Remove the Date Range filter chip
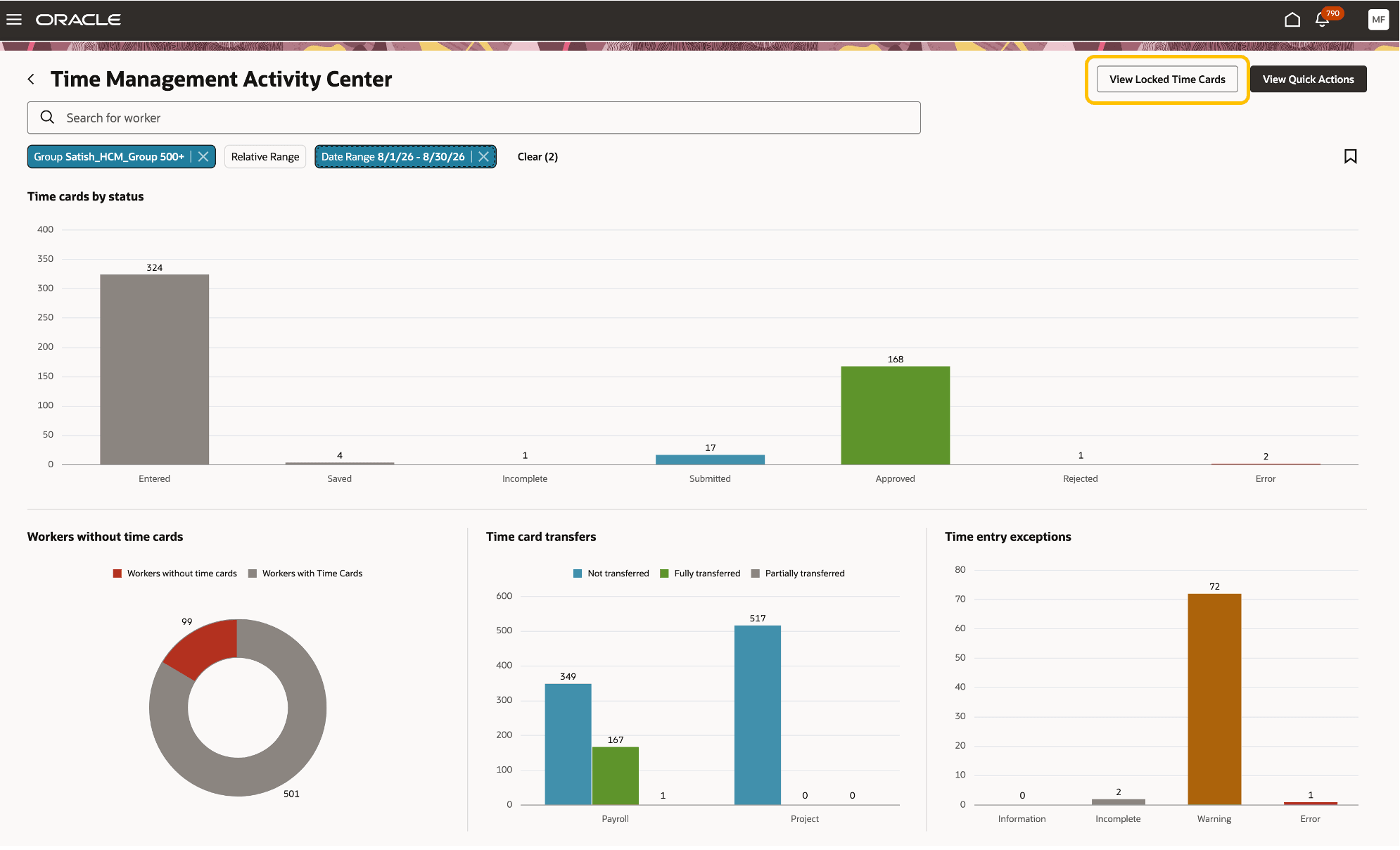Screen dimensions: 1400x850 [x=484, y=157]
